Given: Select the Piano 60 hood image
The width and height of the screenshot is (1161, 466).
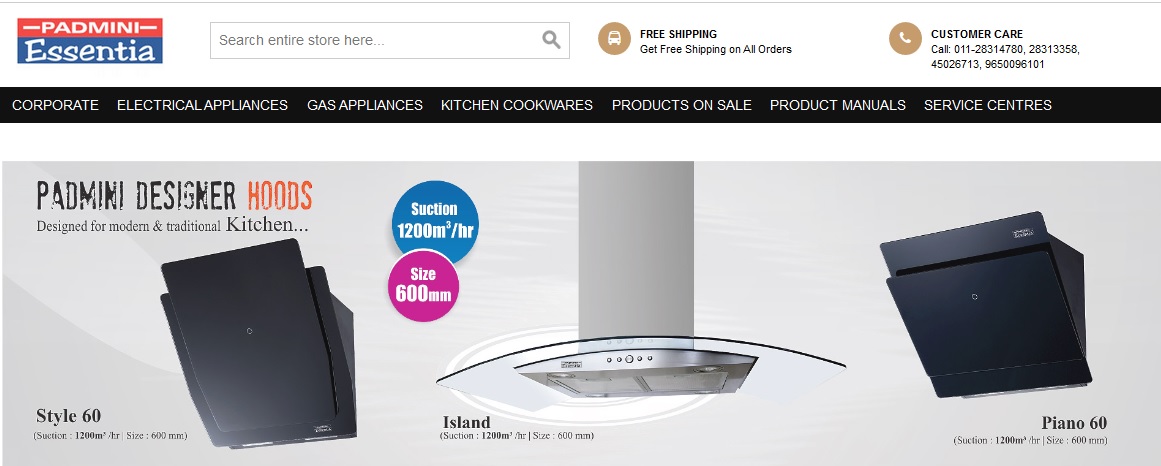Looking at the screenshot, I should [985, 305].
